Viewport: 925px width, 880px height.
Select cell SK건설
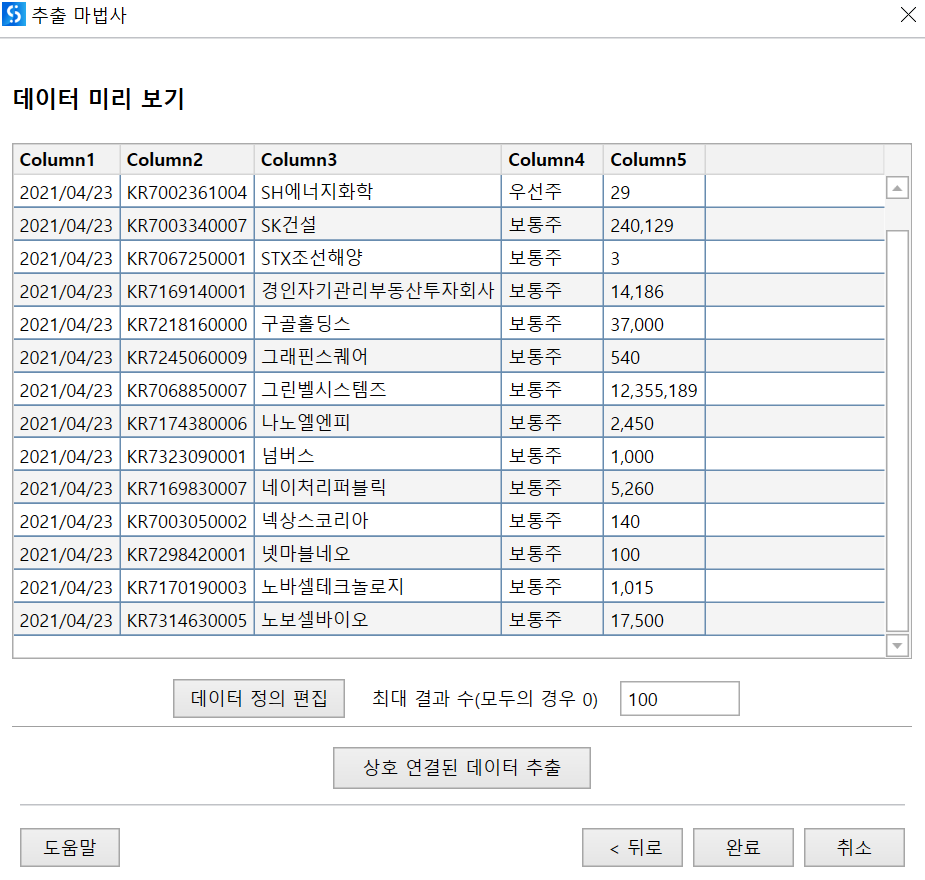(378, 225)
